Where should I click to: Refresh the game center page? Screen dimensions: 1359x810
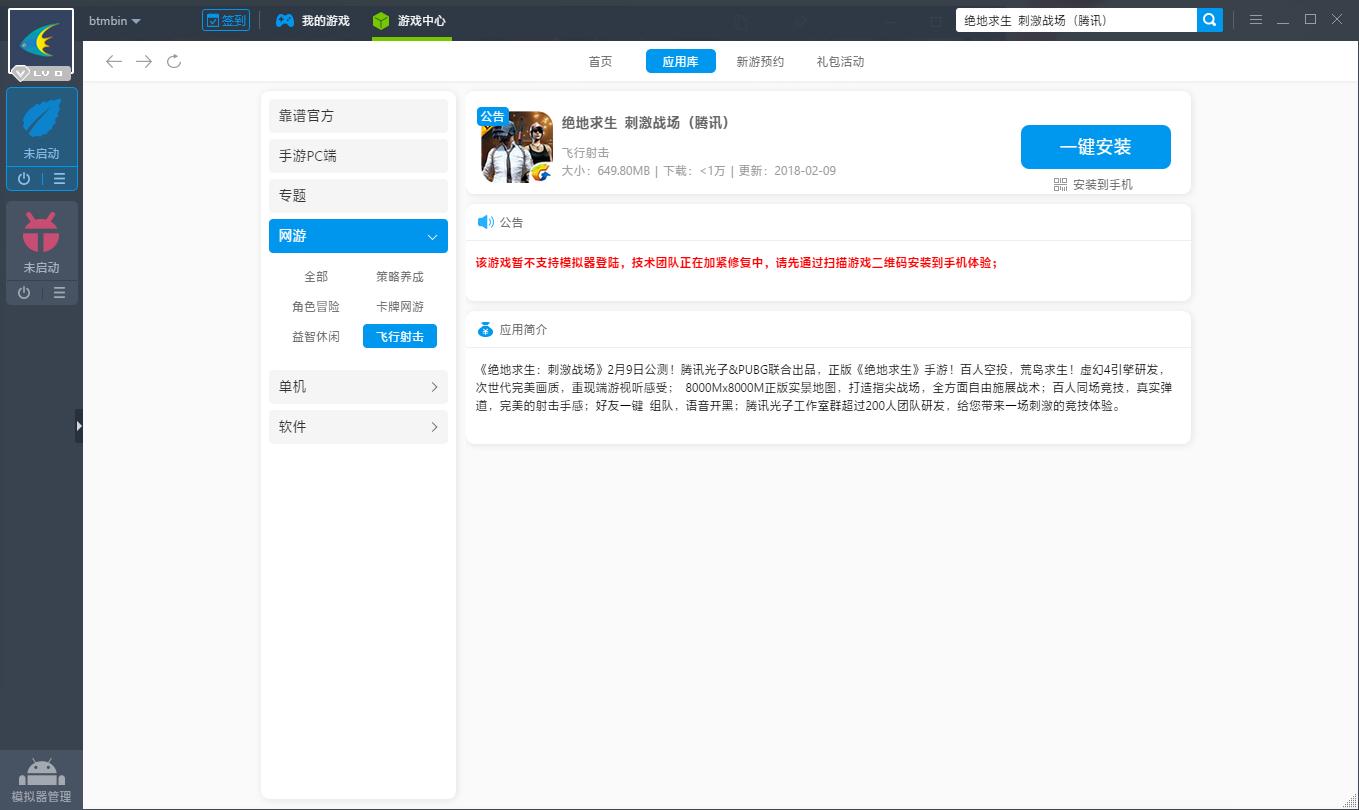click(174, 61)
